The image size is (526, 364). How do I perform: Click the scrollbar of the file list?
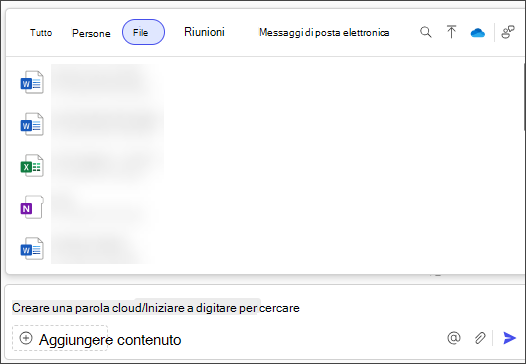pyautogui.click(x=524, y=96)
